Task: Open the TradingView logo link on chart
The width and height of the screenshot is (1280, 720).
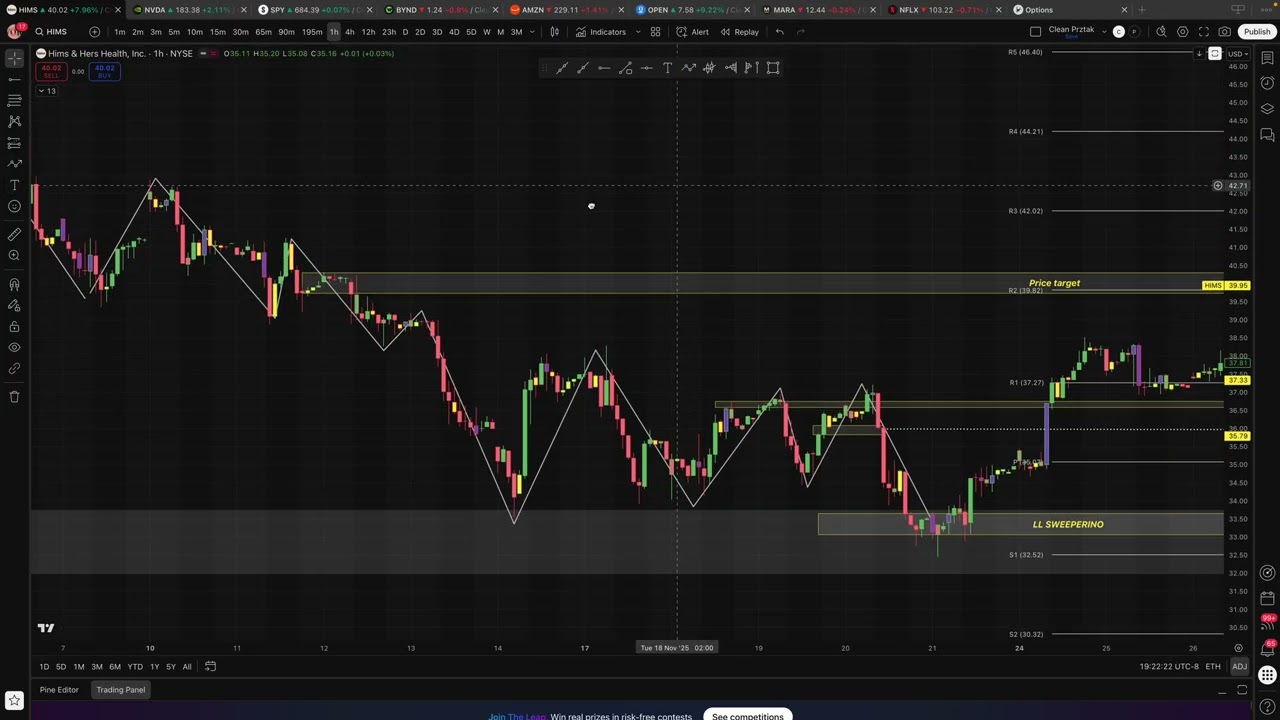Action: tap(46, 628)
